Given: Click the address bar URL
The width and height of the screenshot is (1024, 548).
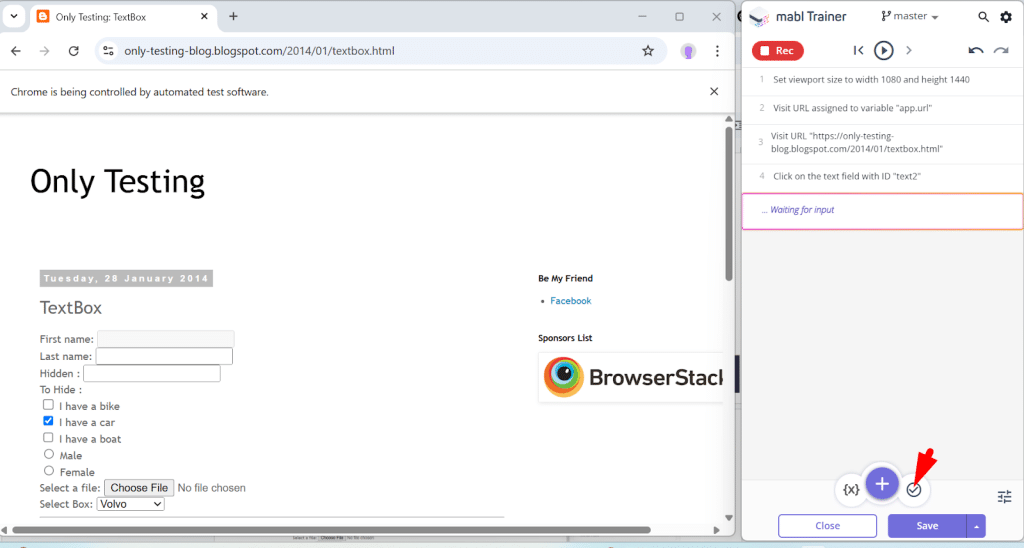Looking at the screenshot, I should [259, 51].
